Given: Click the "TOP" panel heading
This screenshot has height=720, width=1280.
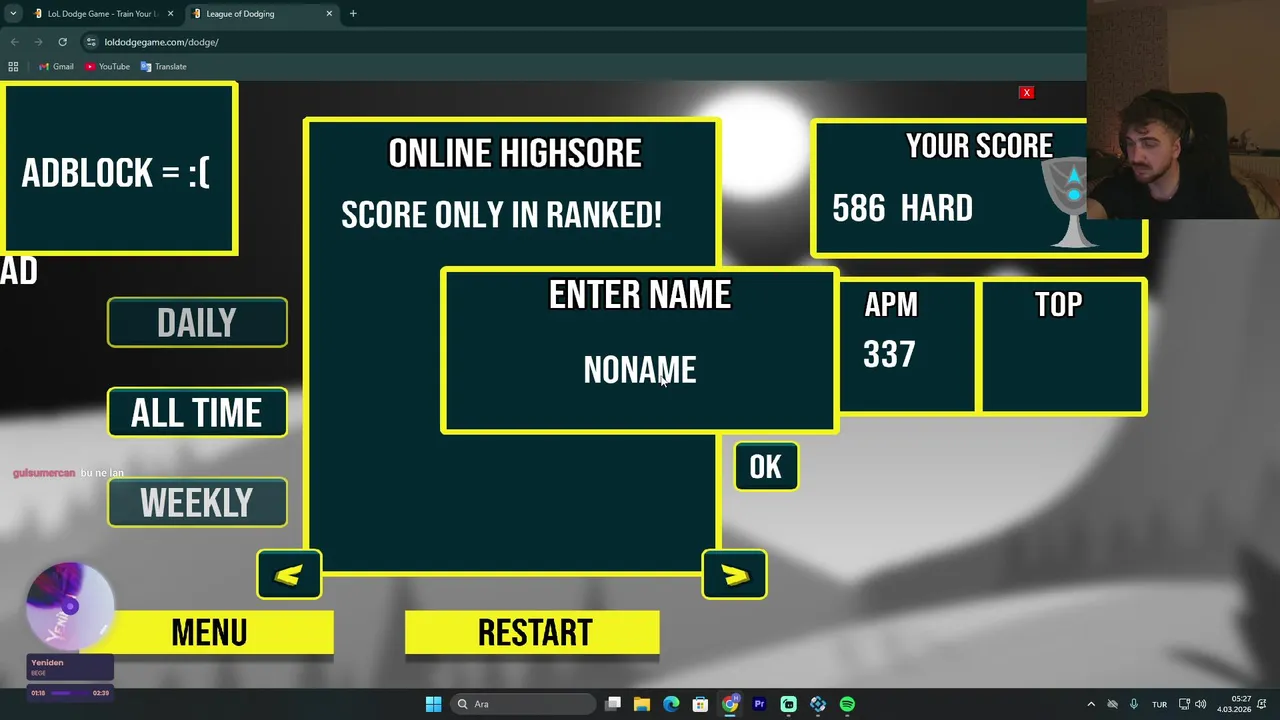Looking at the screenshot, I should pos(1058,304).
